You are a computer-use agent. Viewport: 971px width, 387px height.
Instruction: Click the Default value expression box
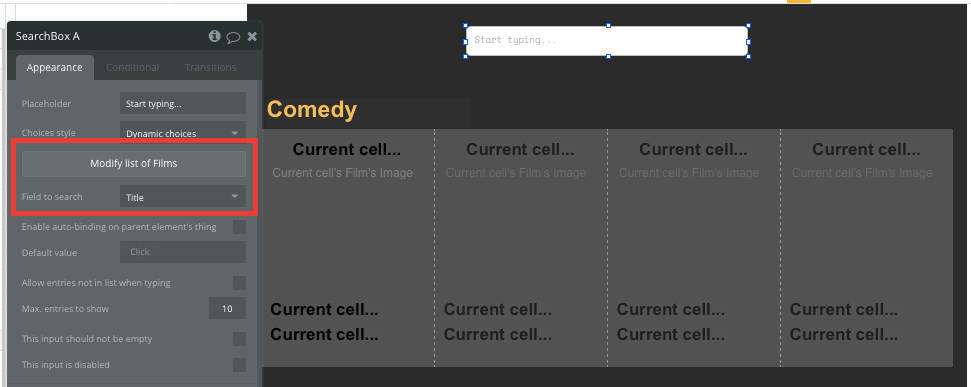183,252
